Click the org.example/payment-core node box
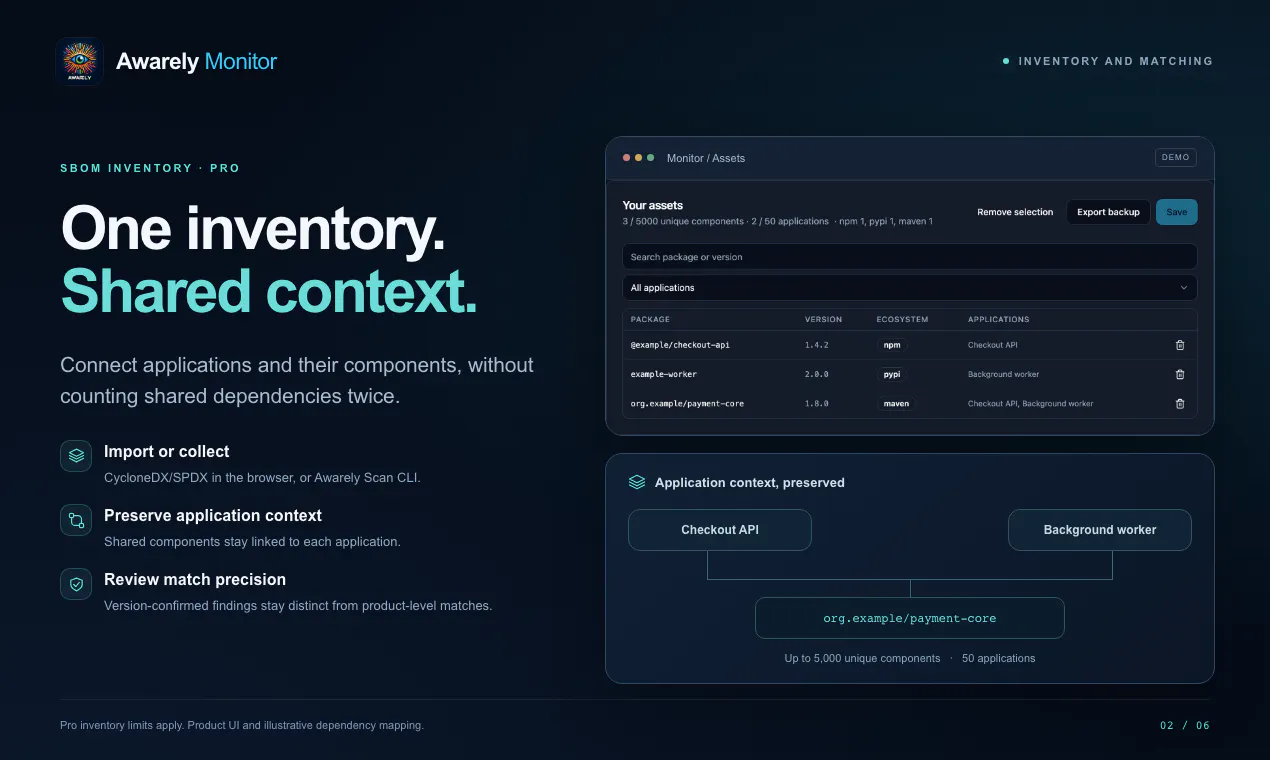 coord(910,618)
